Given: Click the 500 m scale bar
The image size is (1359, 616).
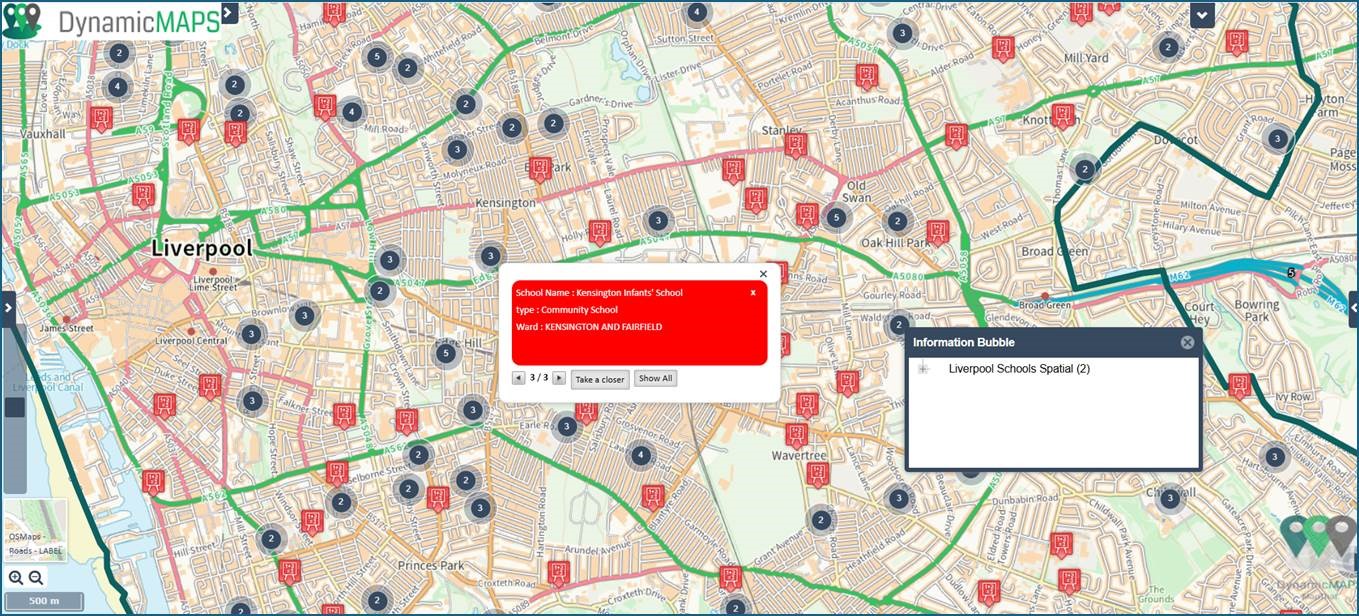Looking at the screenshot, I should click(43, 601).
